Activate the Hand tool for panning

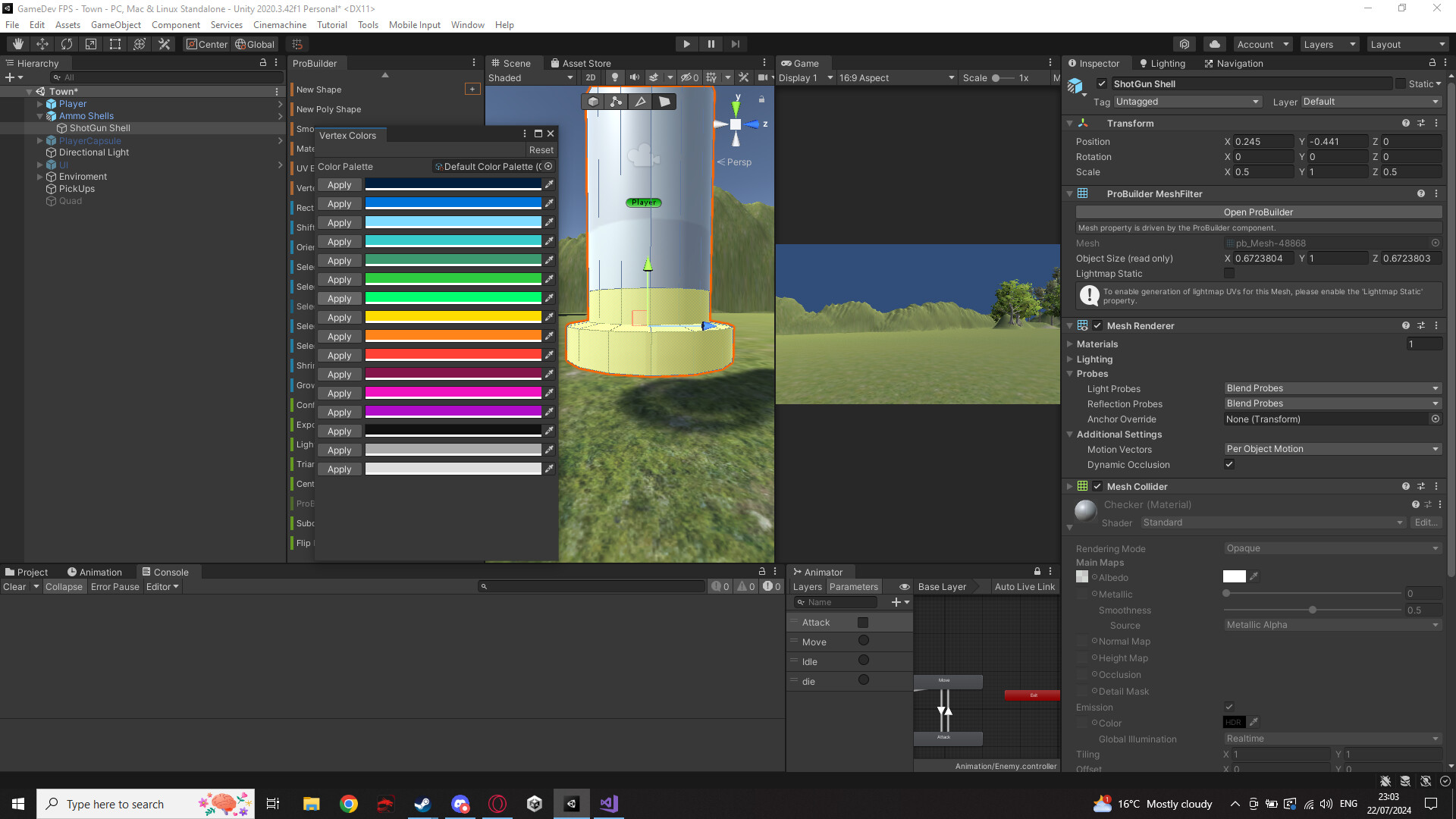17,44
